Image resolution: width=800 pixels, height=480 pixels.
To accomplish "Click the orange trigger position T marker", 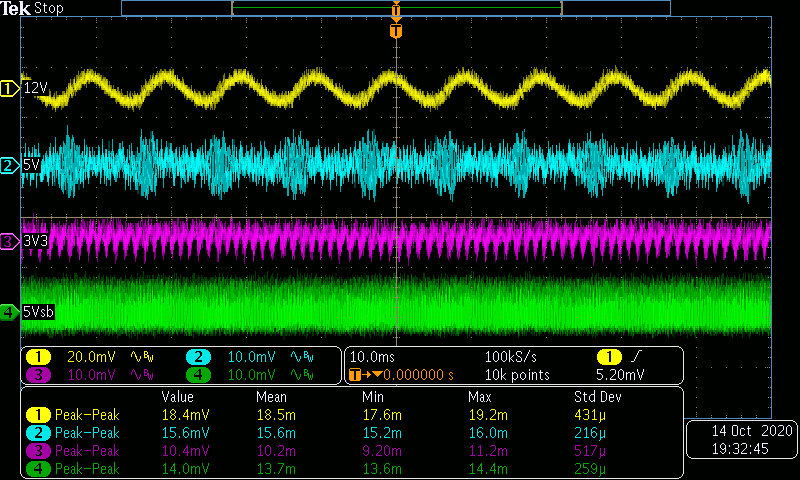I will click(x=397, y=31).
